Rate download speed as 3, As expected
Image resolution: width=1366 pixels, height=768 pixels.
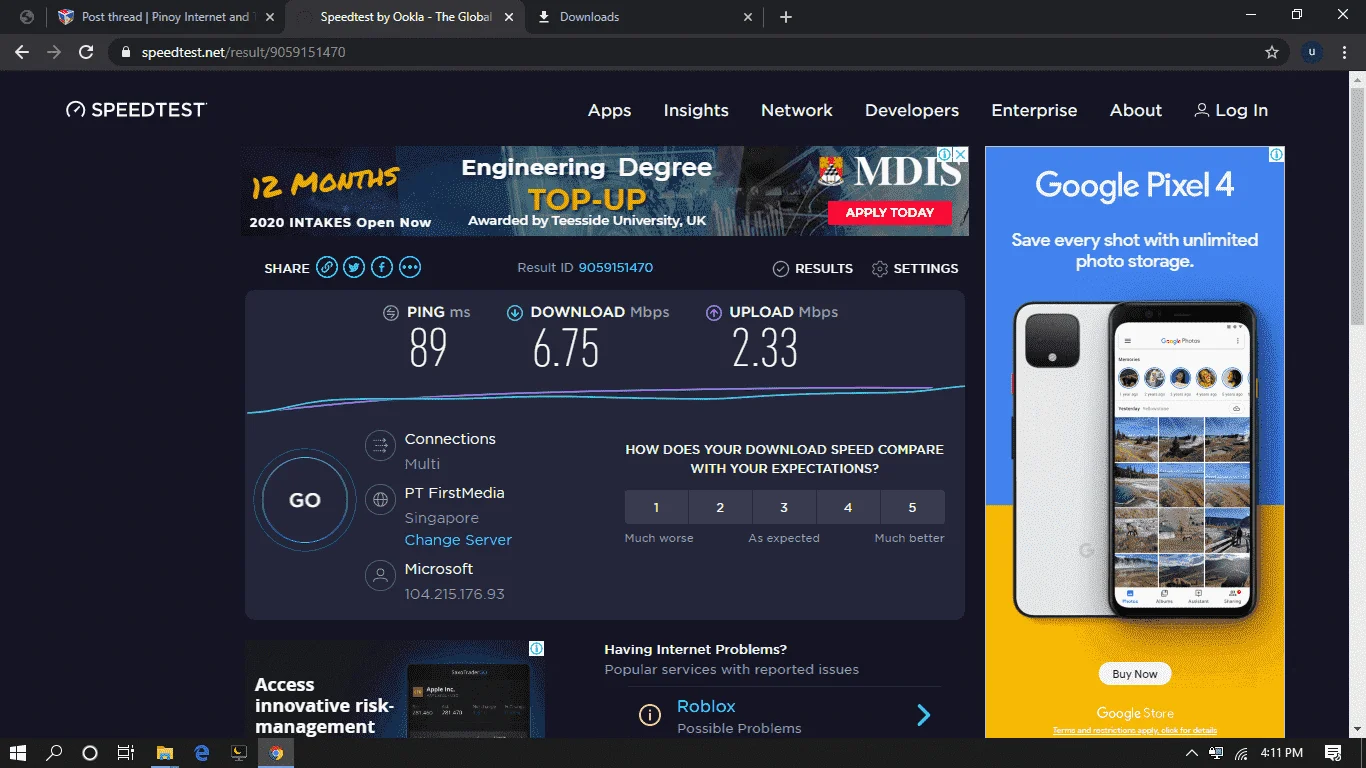784,507
